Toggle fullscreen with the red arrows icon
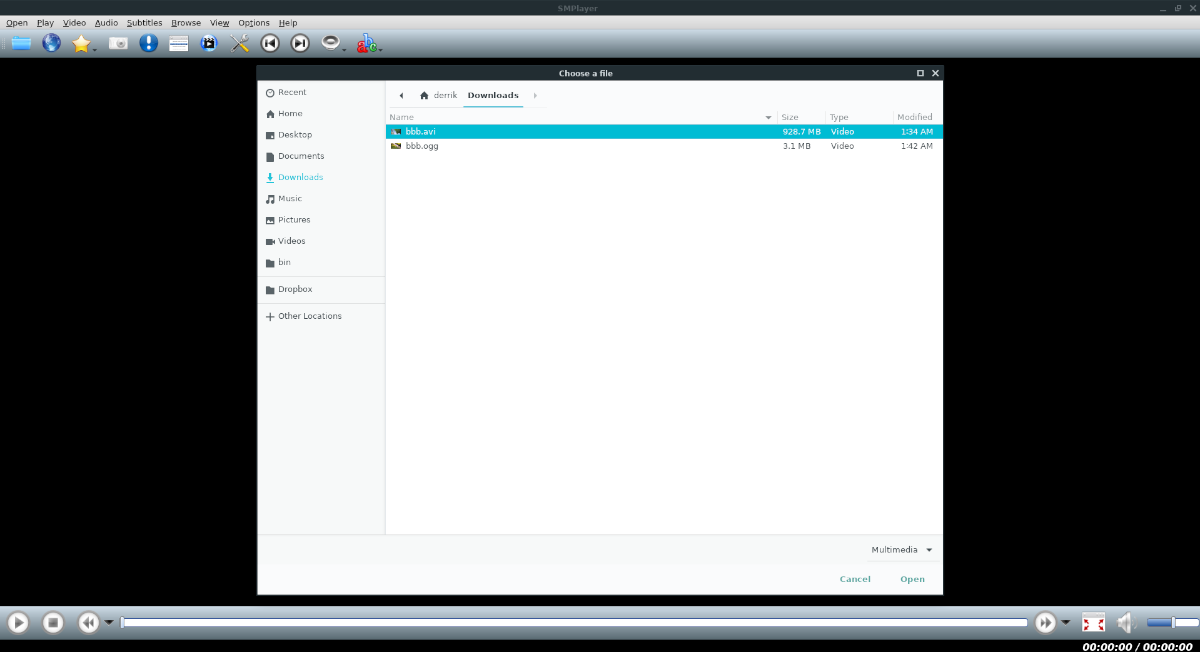 point(1093,622)
